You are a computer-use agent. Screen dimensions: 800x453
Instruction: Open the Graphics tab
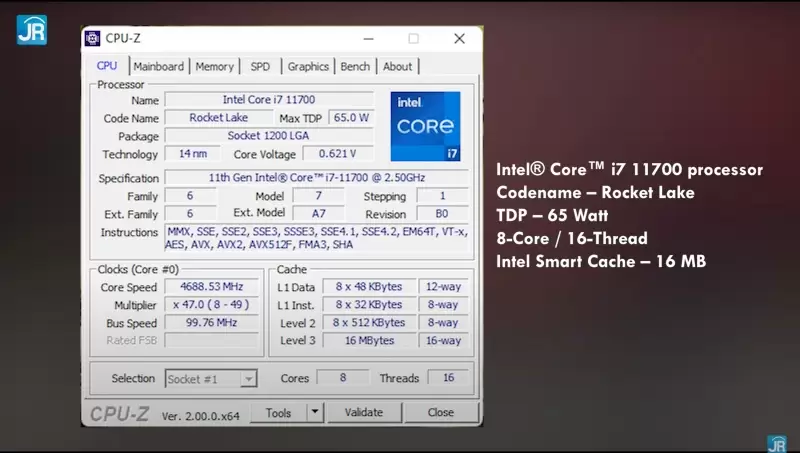[x=308, y=66]
